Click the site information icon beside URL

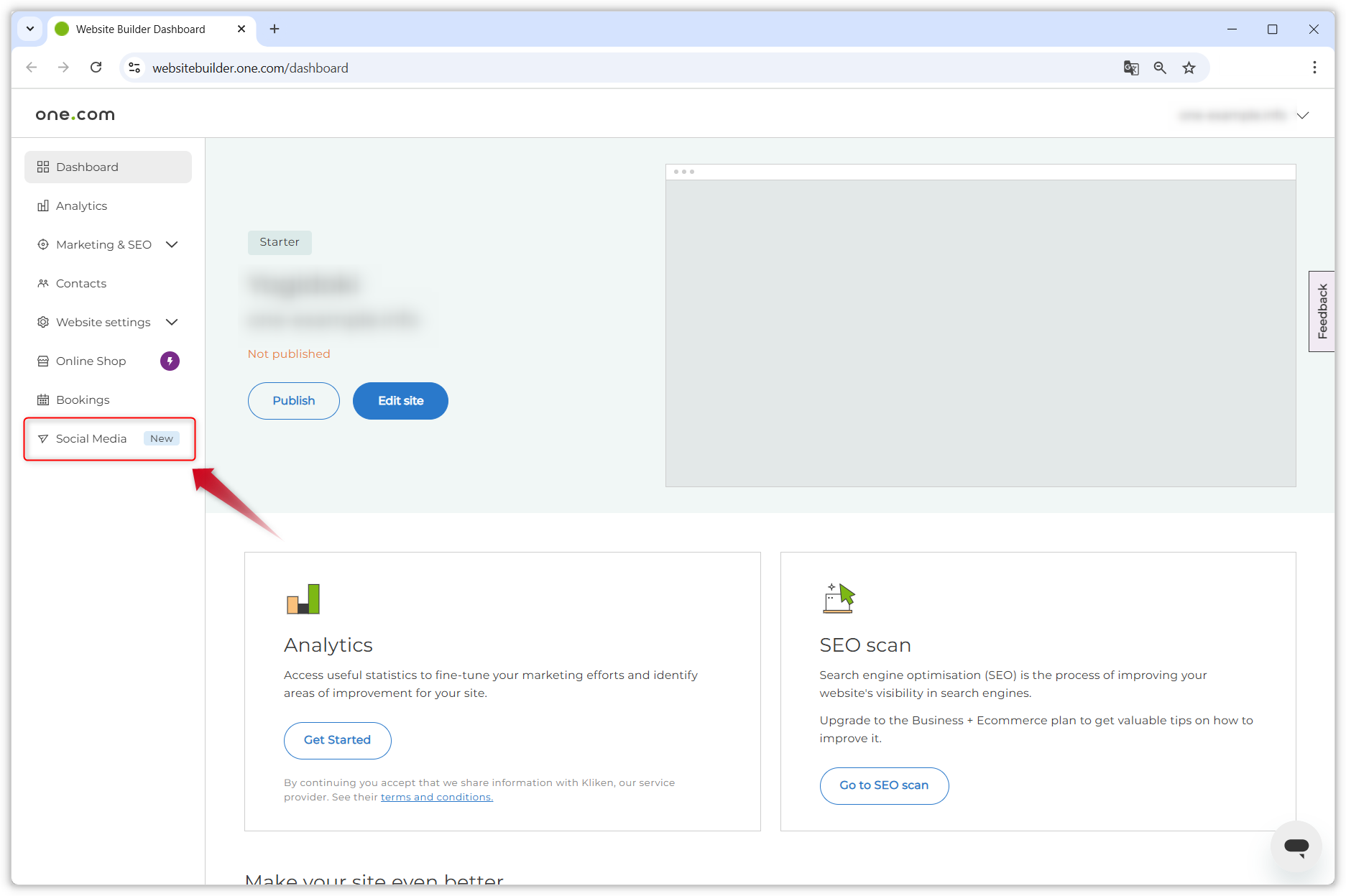[x=134, y=68]
